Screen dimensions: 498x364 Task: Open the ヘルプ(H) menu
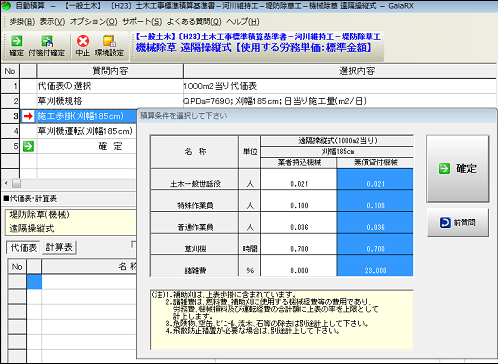[242, 22]
